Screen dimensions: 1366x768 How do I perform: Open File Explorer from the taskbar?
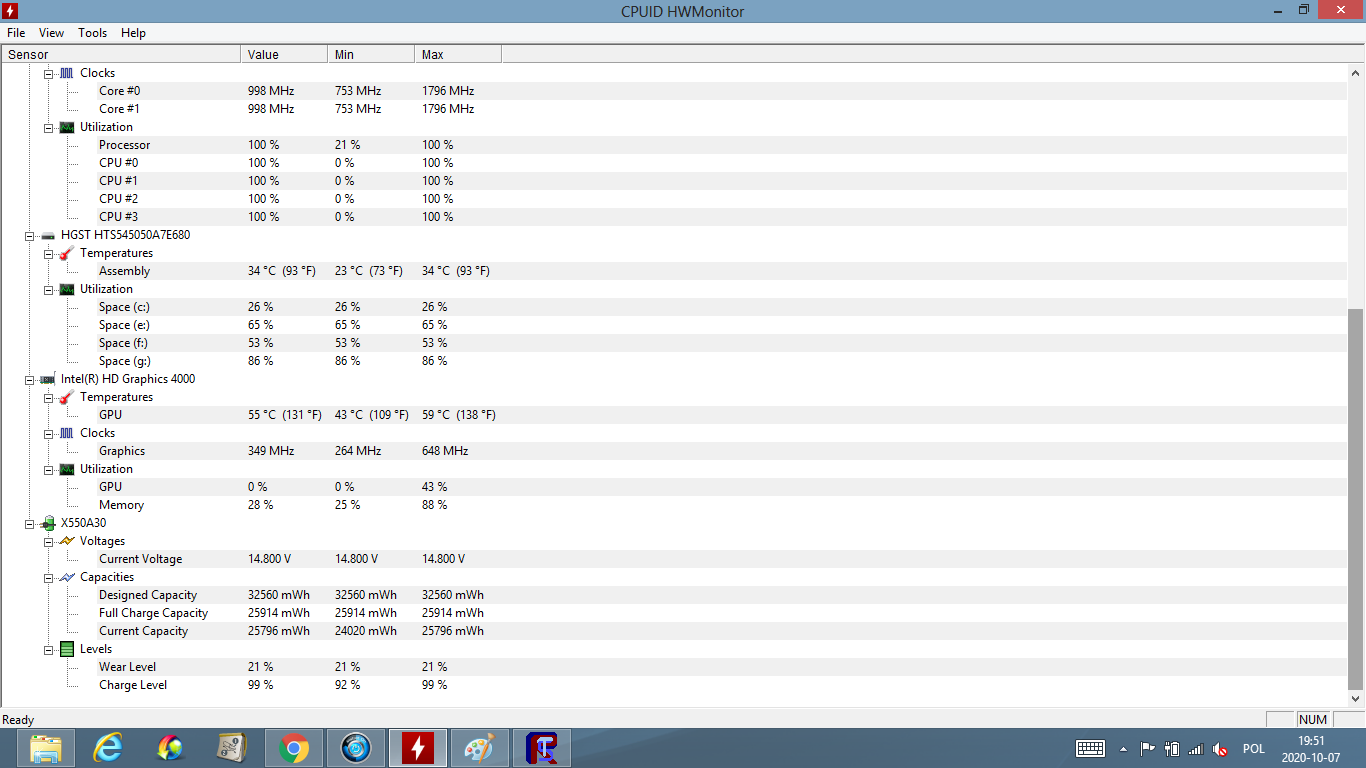(x=46, y=748)
